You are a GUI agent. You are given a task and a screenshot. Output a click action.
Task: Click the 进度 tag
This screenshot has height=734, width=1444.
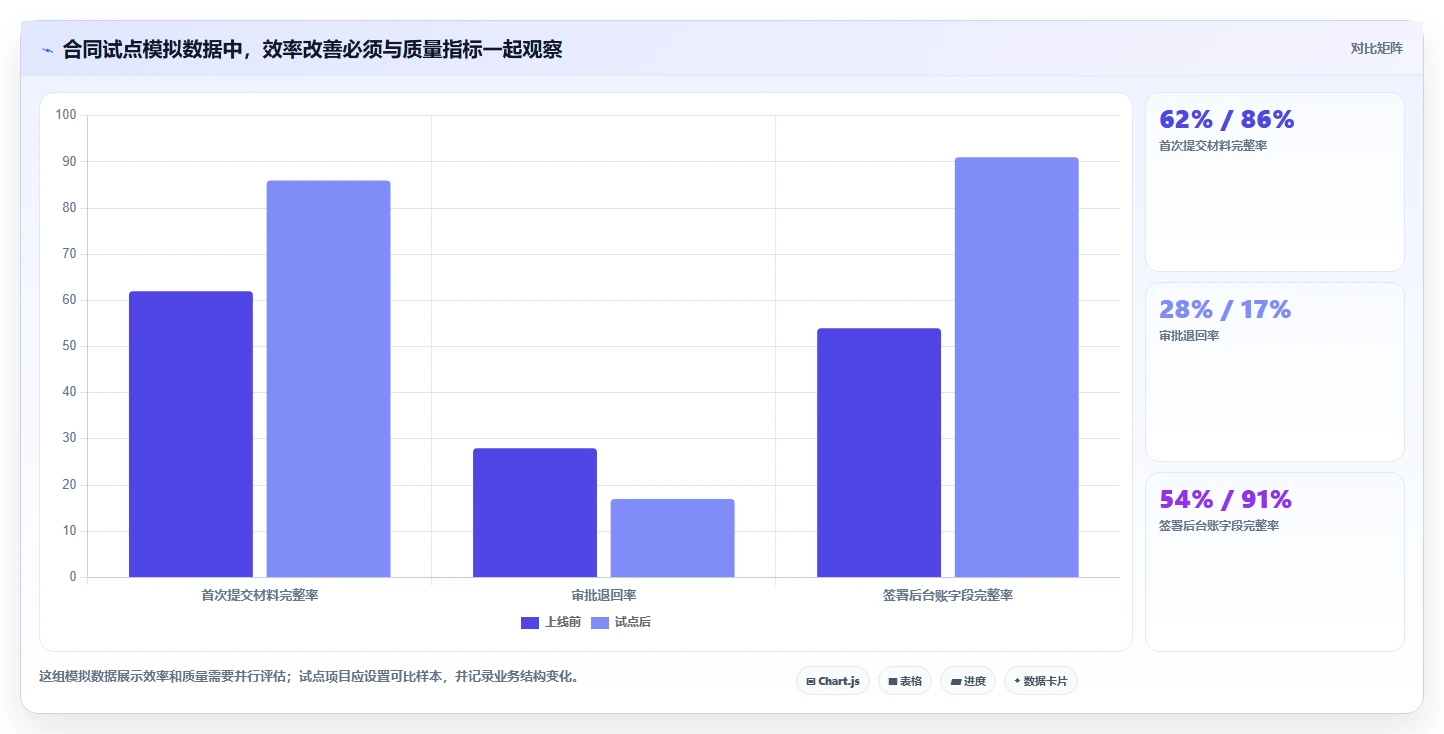pyautogui.click(x=968, y=681)
